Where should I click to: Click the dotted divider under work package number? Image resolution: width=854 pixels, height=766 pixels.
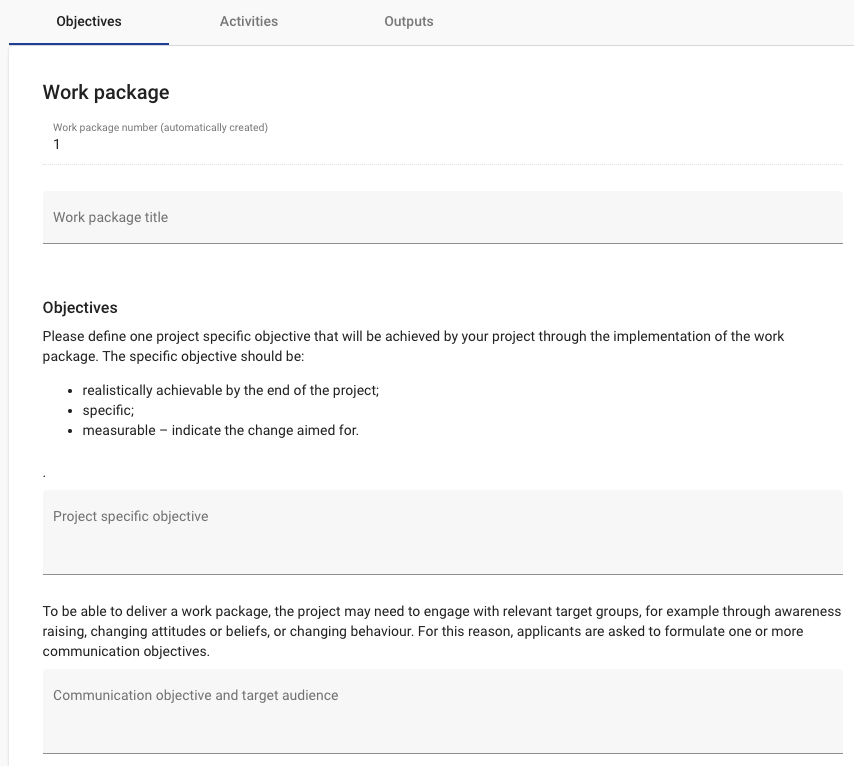(x=442, y=164)
